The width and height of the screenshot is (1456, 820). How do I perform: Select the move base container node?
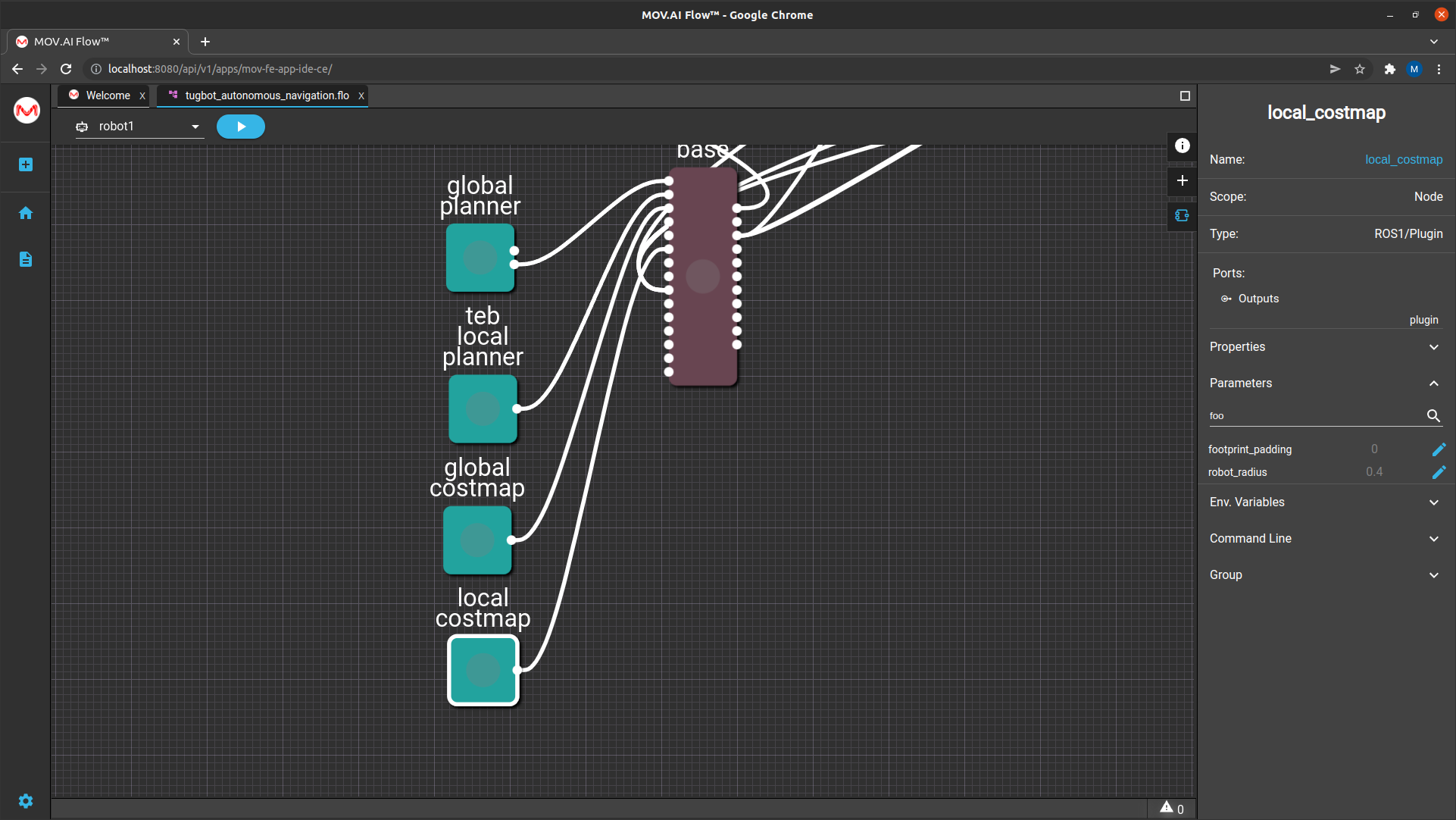pyautogui.click(x=703, y=277)
